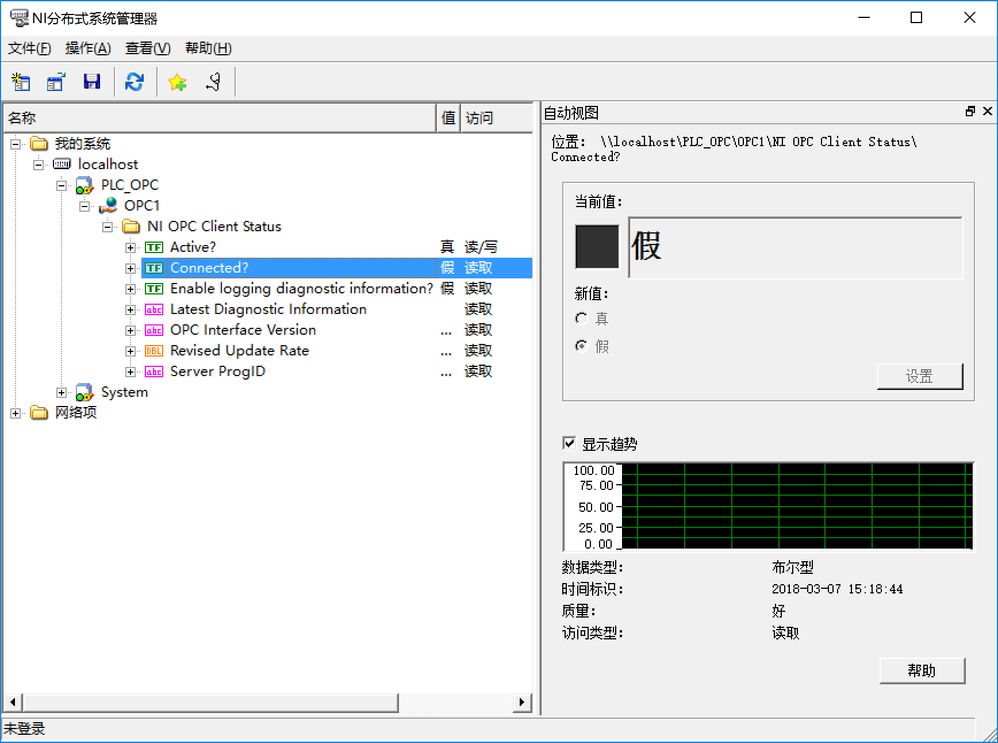Click the 访问 column header
The height and width of the screenshot is (743, 998).
point(496,118)
